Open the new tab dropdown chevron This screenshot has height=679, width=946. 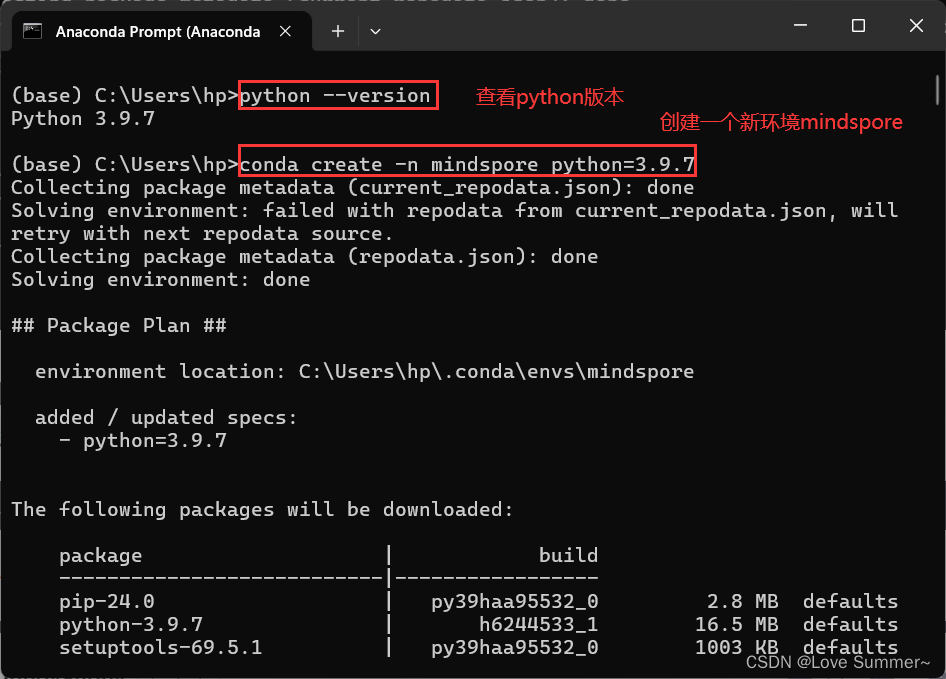[x=375, y=31]
